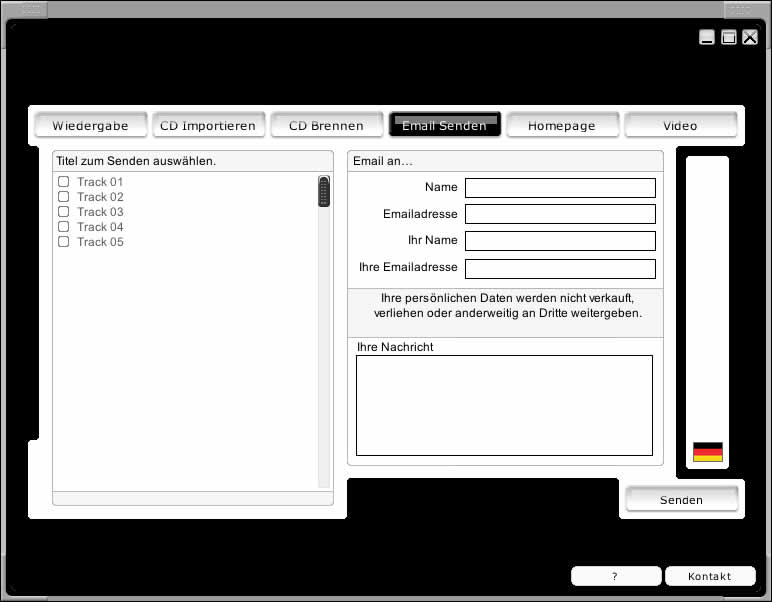Close the application window

click(x=750, y=38)
